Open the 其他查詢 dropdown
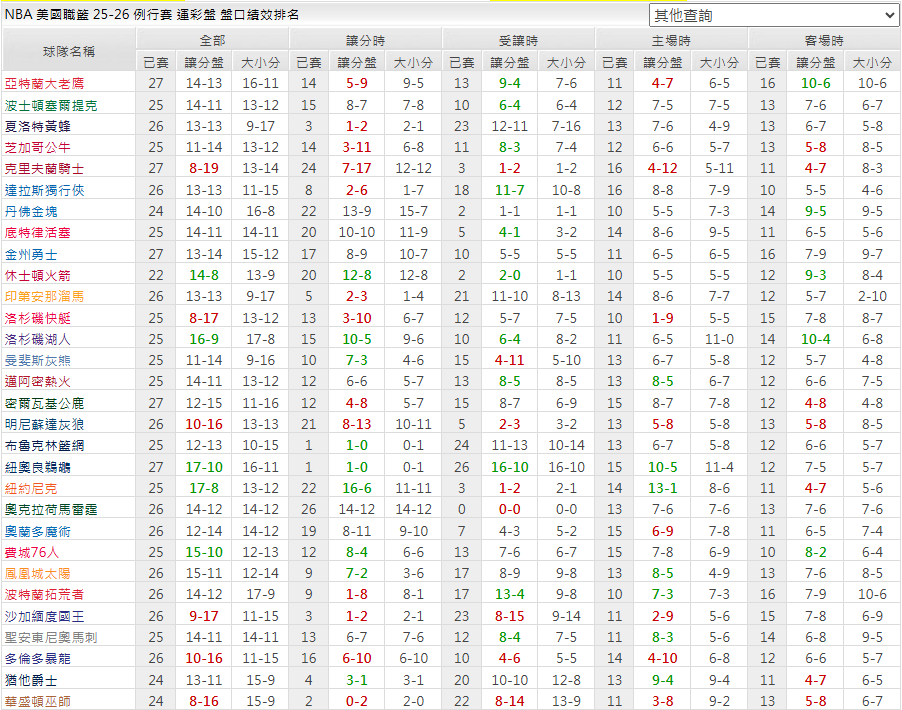Viewport: 902px width, 710px height. pyautogui.click(x=773, y=15)
